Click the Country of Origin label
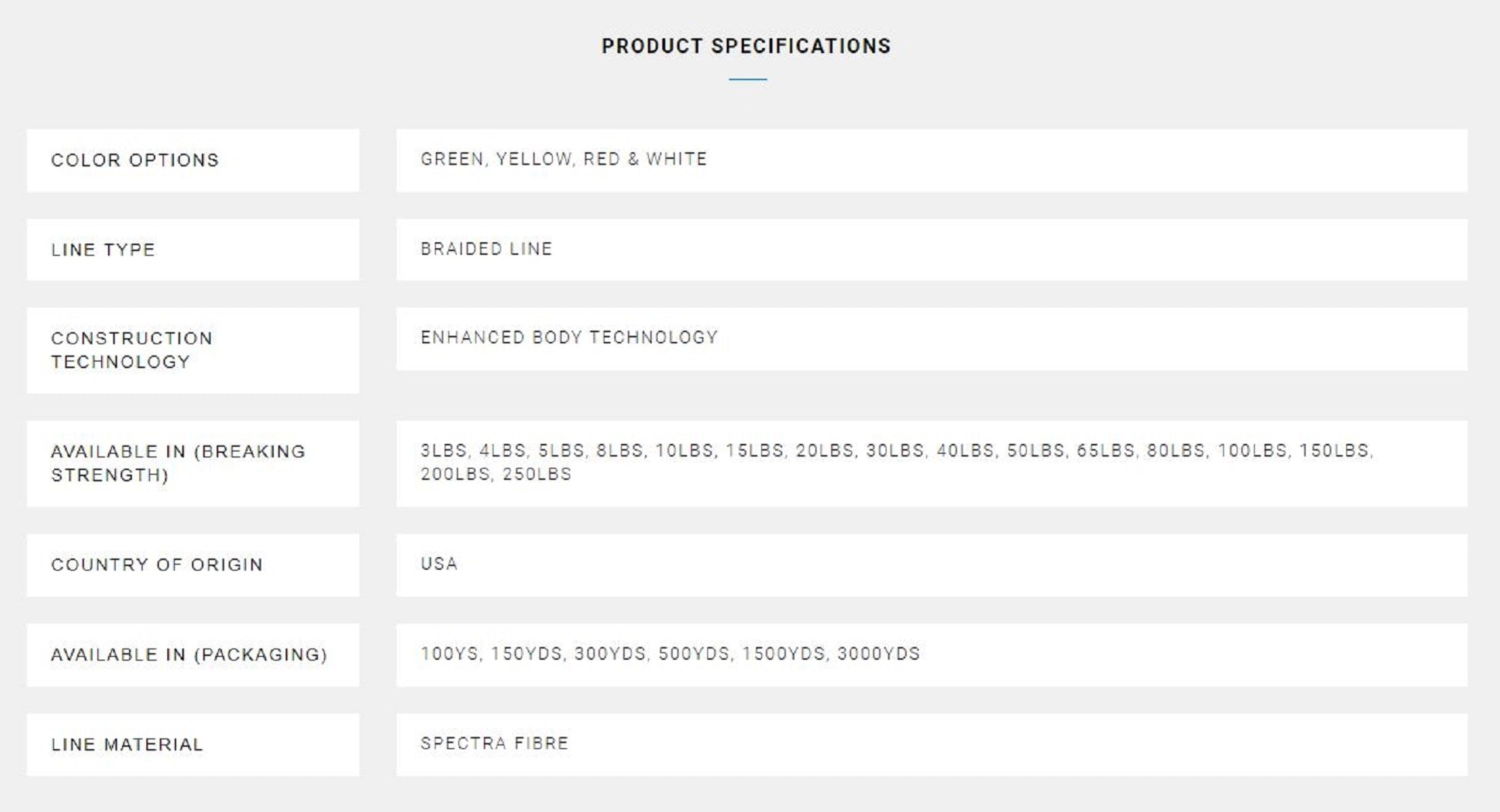Image resolution: width=1500 pixels, height=812 pixels. [157, 565]
